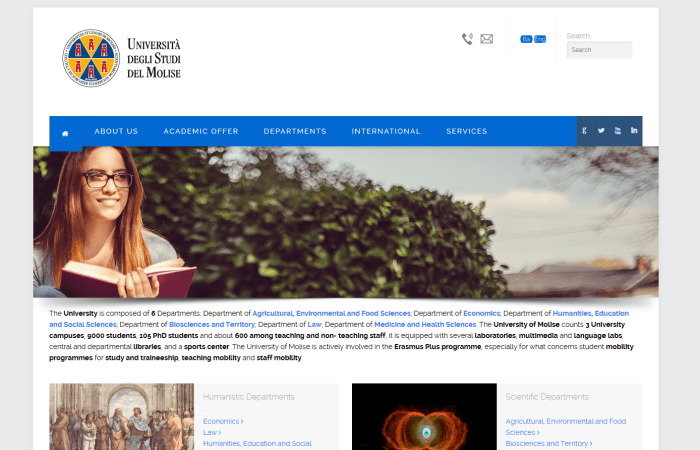Image resolution: width=700 pixels, height=450 pixels.
Task: Switch language to English (Eng)
Action: (540, 39)
